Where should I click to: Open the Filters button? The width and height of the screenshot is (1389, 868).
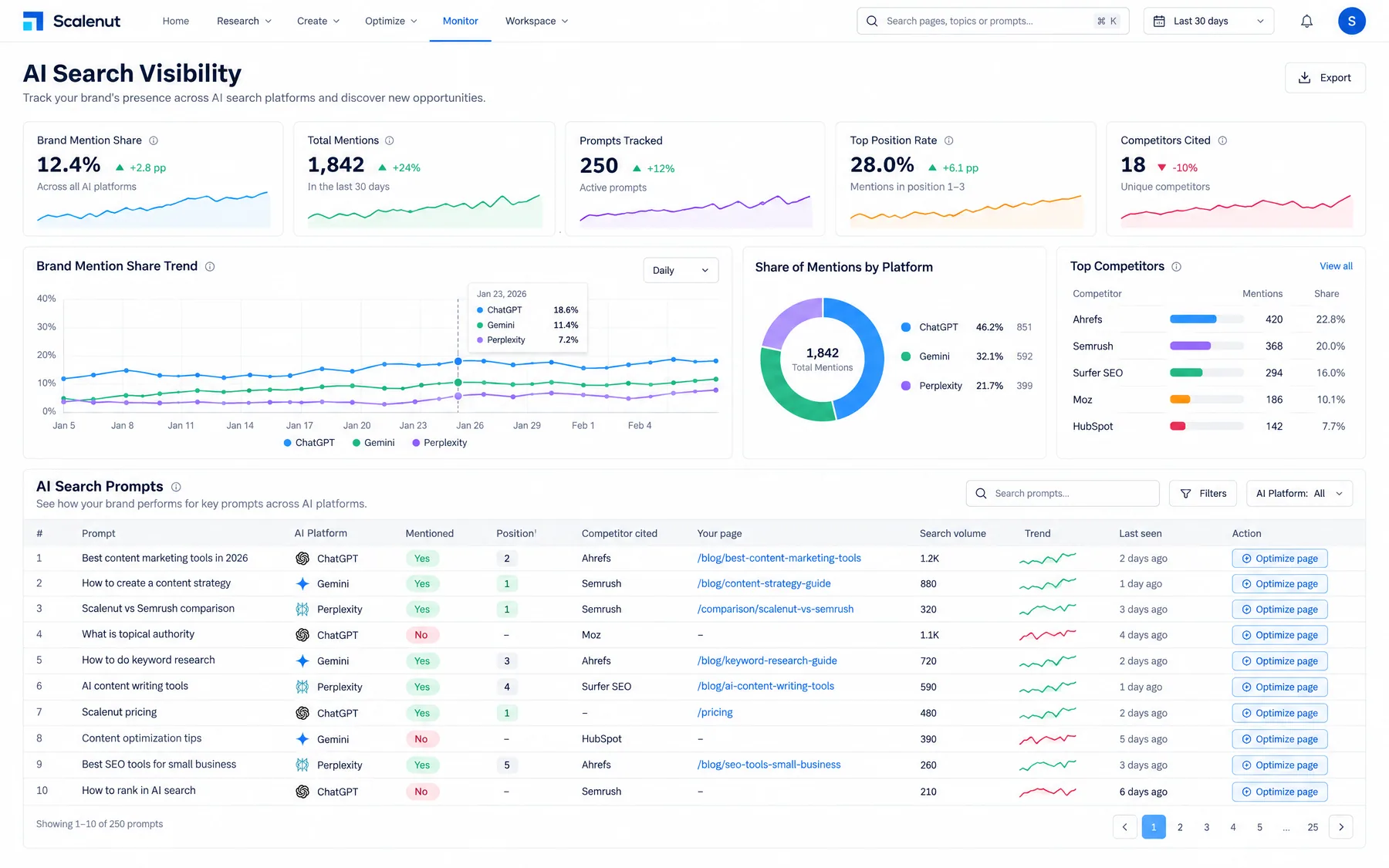point(1203,494)
